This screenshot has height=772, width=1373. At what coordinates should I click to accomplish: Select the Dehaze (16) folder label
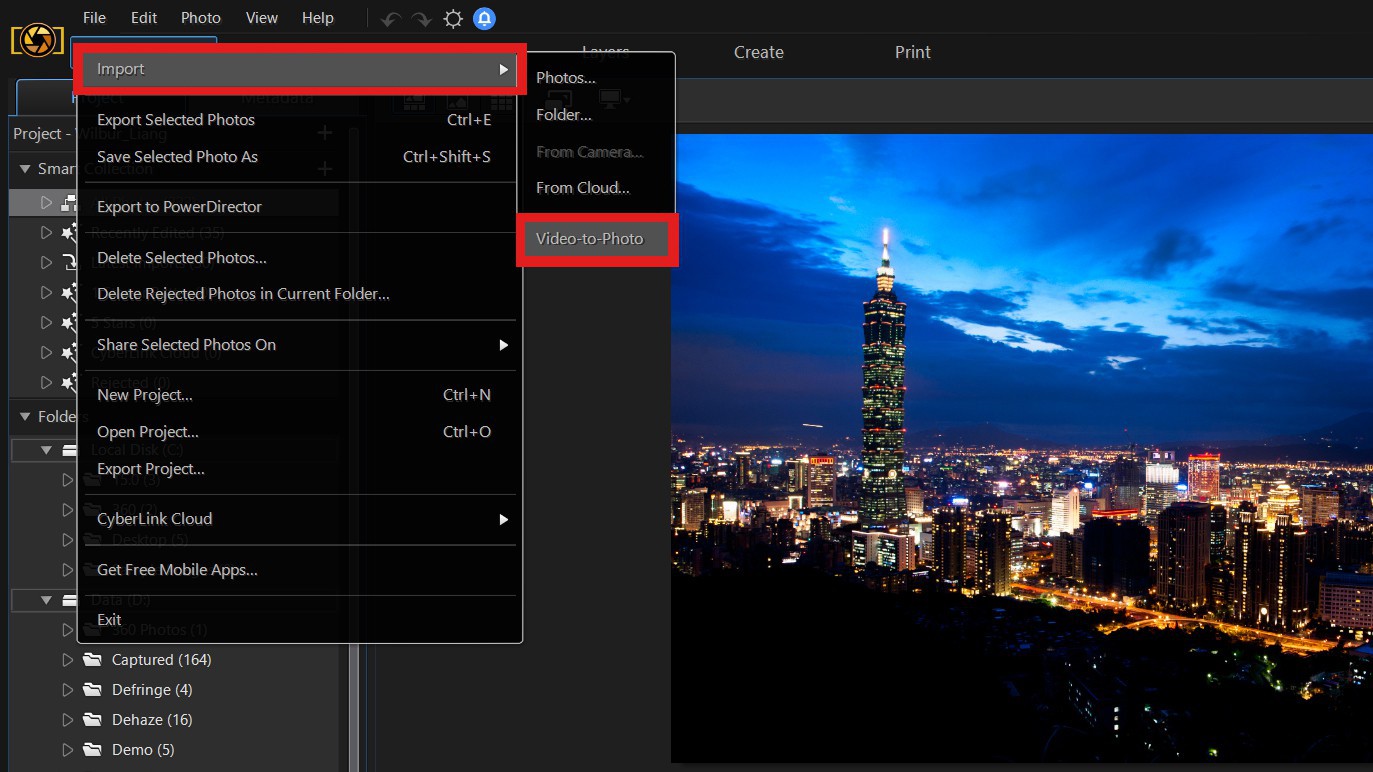[x=152, y=720]
